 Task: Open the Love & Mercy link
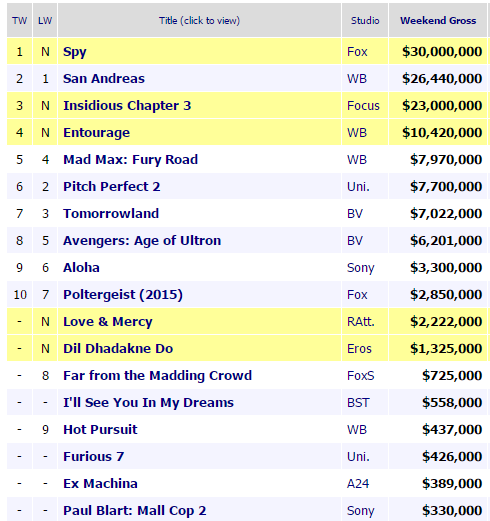coord(108,322)
